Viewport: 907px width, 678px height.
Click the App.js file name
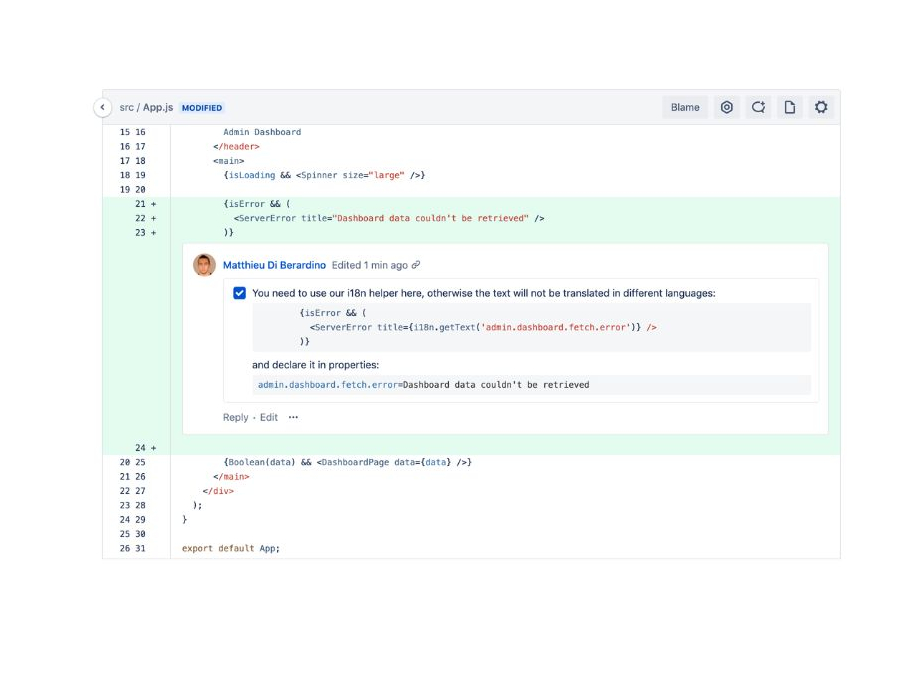(158, 107)
